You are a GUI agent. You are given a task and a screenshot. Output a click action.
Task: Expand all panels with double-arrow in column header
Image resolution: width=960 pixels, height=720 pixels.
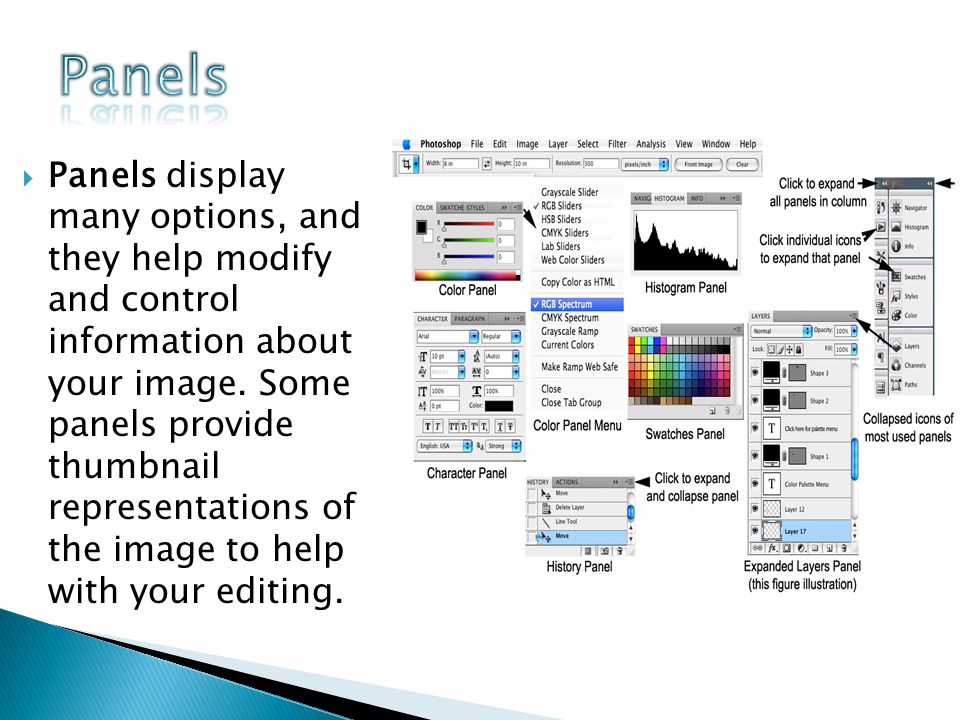(884, 183)
